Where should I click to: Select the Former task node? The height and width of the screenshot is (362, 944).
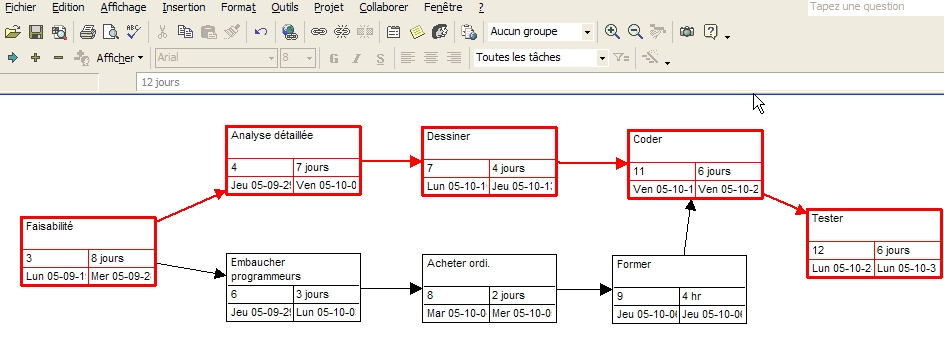680,290
